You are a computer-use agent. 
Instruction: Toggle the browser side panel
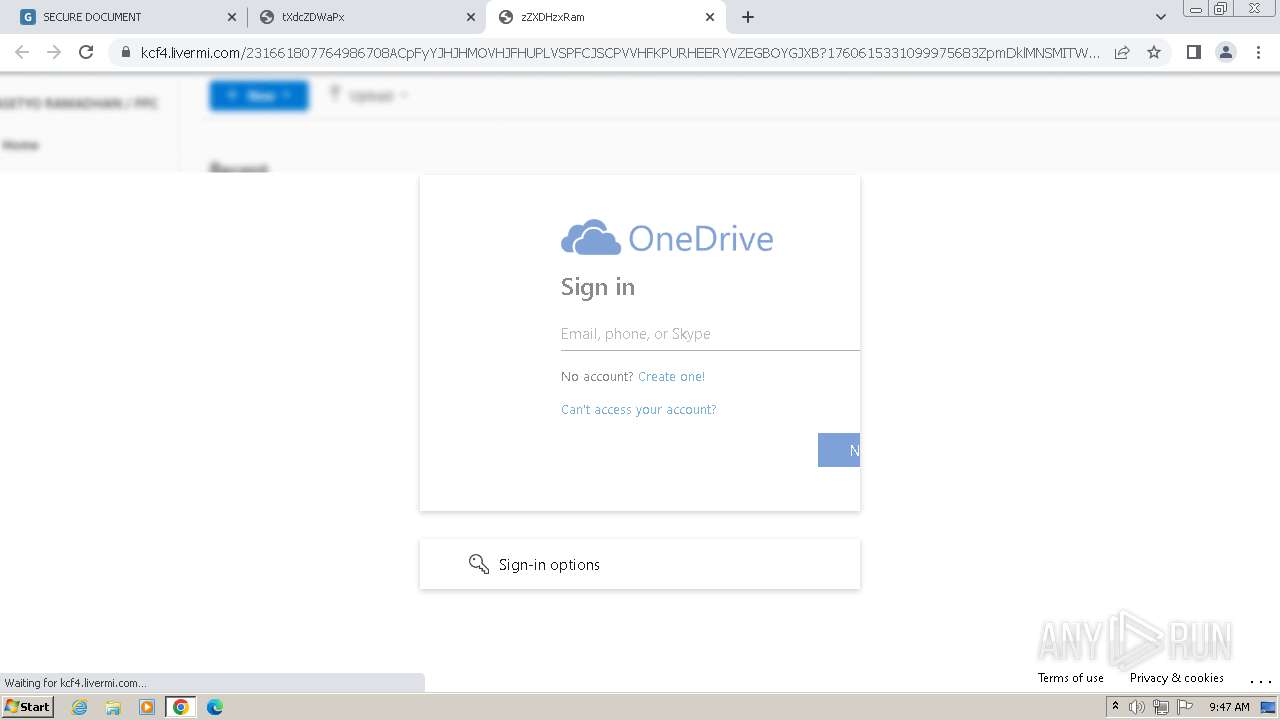tap(1193, 53)
